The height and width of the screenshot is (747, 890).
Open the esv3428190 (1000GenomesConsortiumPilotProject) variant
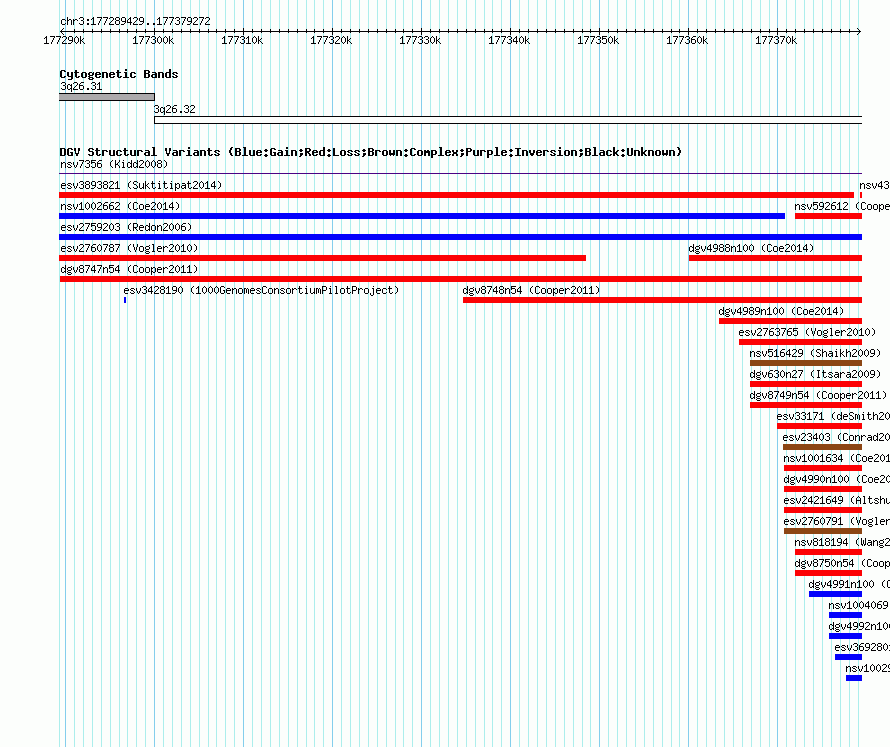tap(261, 290)
